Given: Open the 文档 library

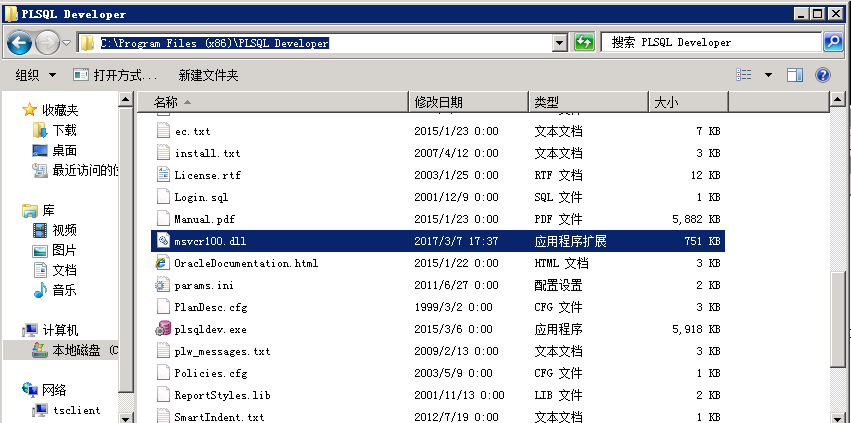Looking at the screenshot, I should 64,270.
